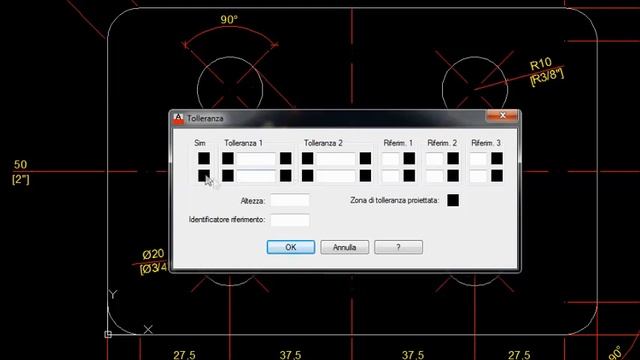
Task: Click the Identificatore riferimento input field
Action: pos(290,220)
